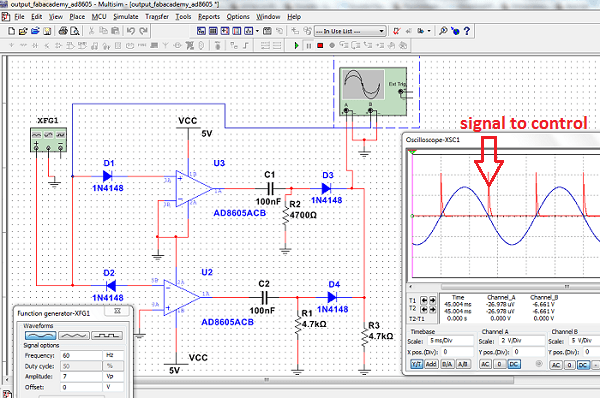This screenshot has height=398, width=600.
Task: Stop the simulation with red square
Action: pyautogui.click(x=320, y=46)
